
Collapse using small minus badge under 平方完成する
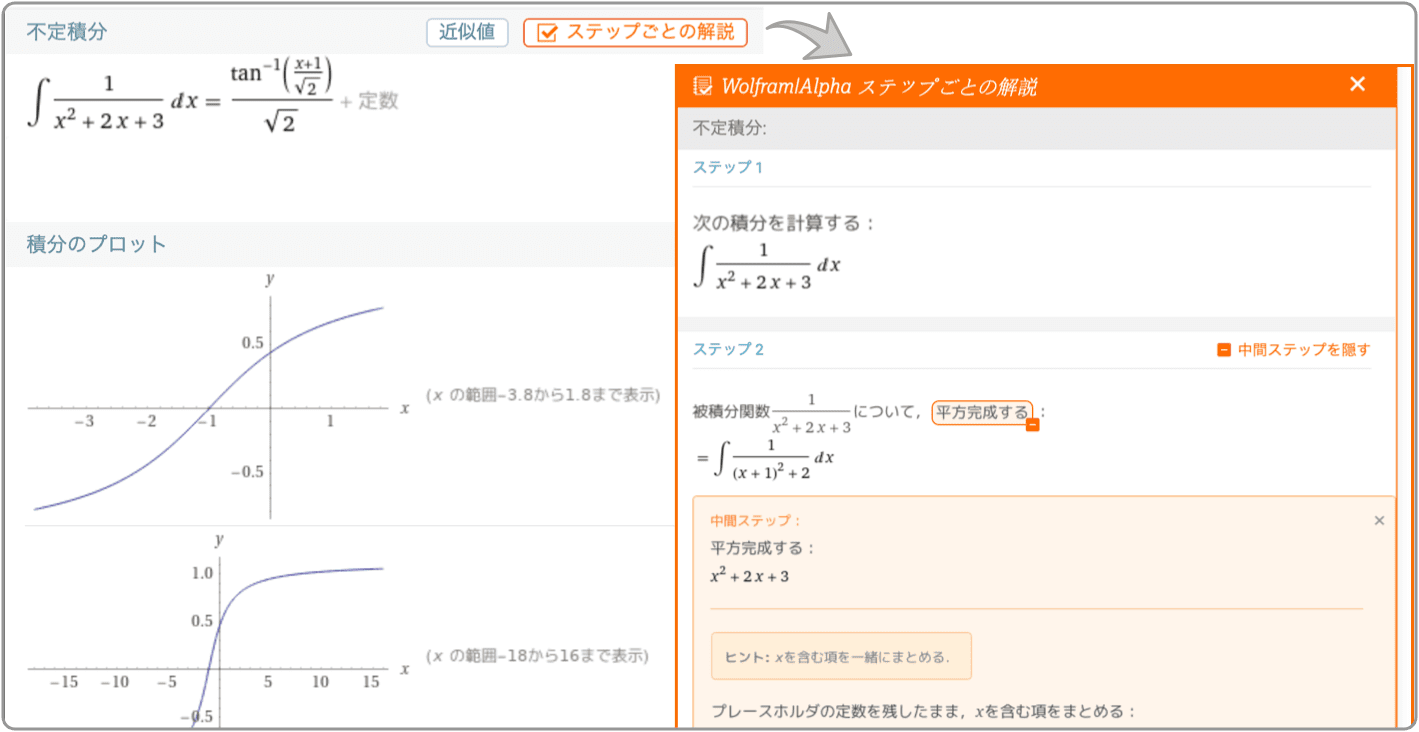click(x=1033, y=425)
